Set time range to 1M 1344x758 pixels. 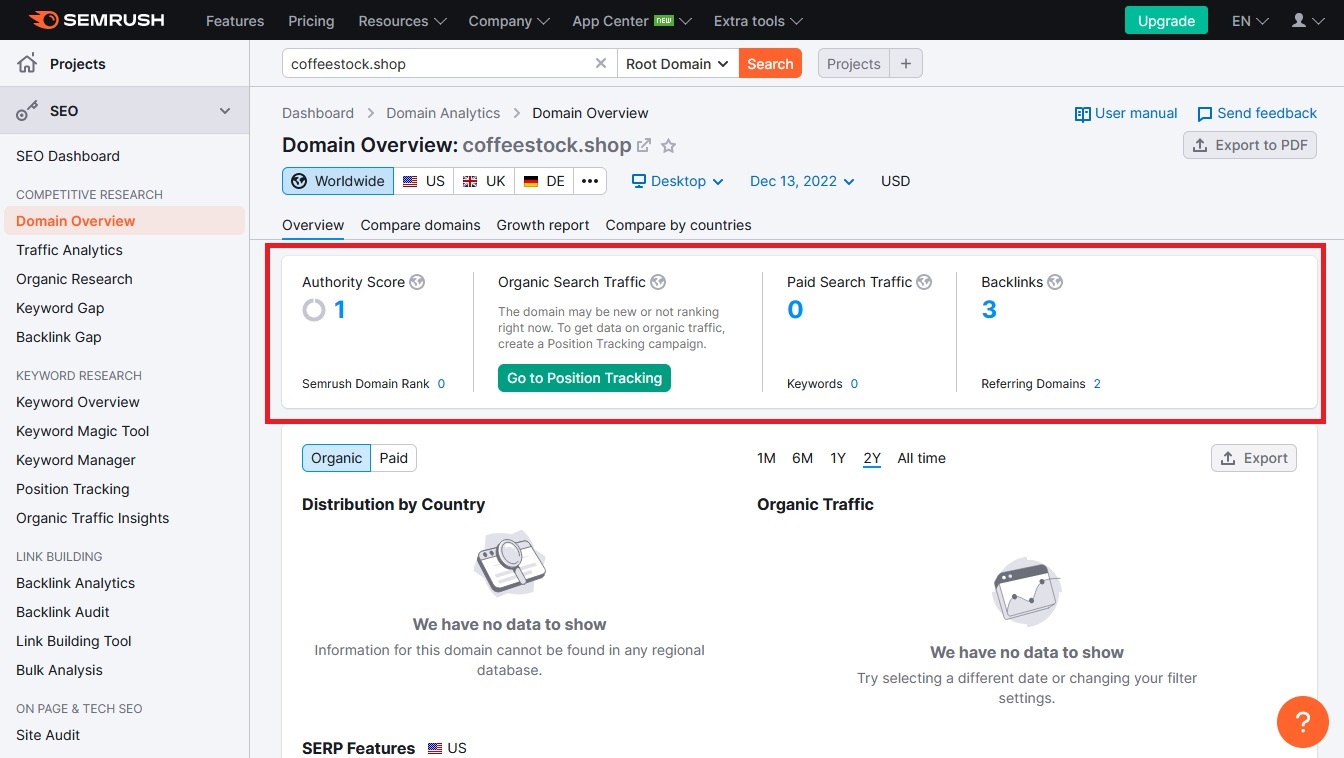[x=766, y=458]
